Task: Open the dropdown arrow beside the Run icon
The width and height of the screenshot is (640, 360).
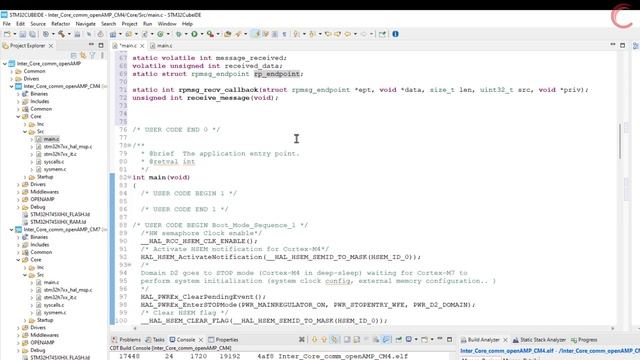Action: click(202, 34)
